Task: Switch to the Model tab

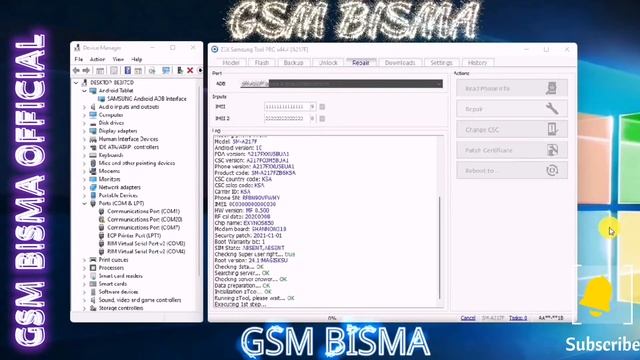Action: pyautogui.click(x=231, y=63)
